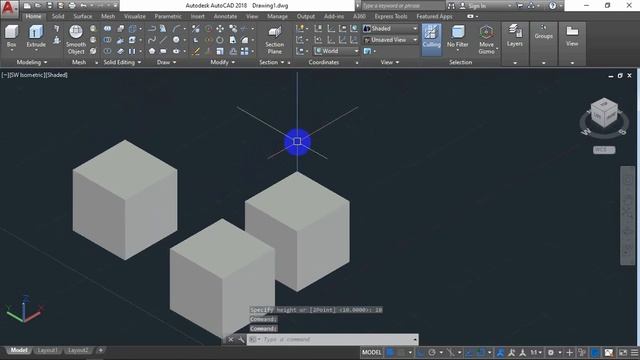
Task: Click the workspace switching gear icon
Action: [551, 352]
